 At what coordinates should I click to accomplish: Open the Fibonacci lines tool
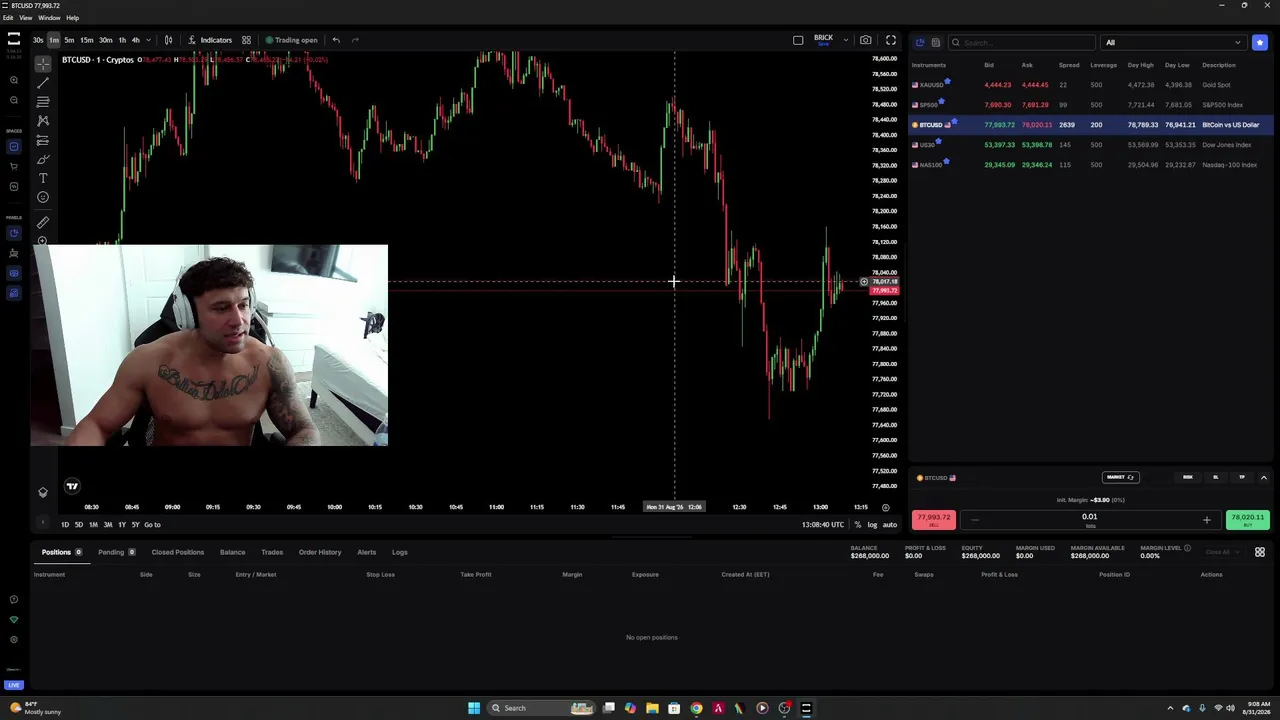click(x=43, y=101)
